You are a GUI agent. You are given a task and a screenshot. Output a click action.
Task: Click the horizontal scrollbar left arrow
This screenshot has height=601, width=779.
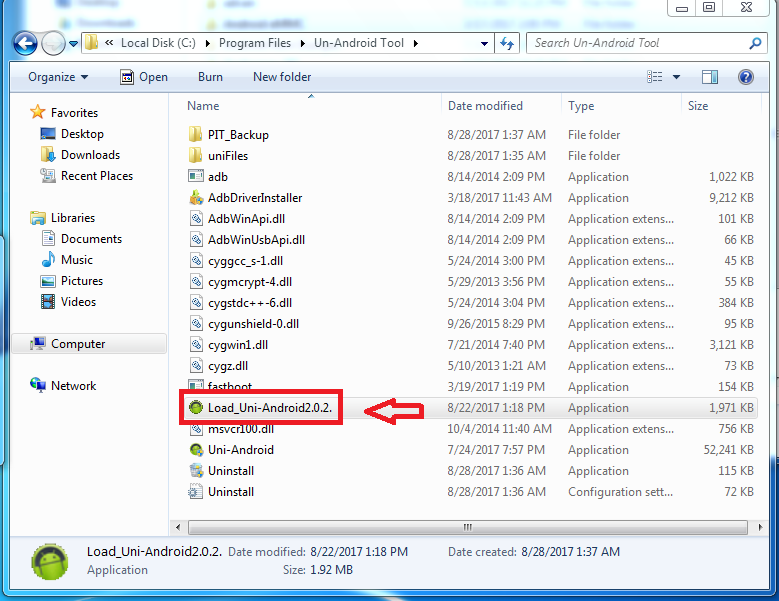178,527
